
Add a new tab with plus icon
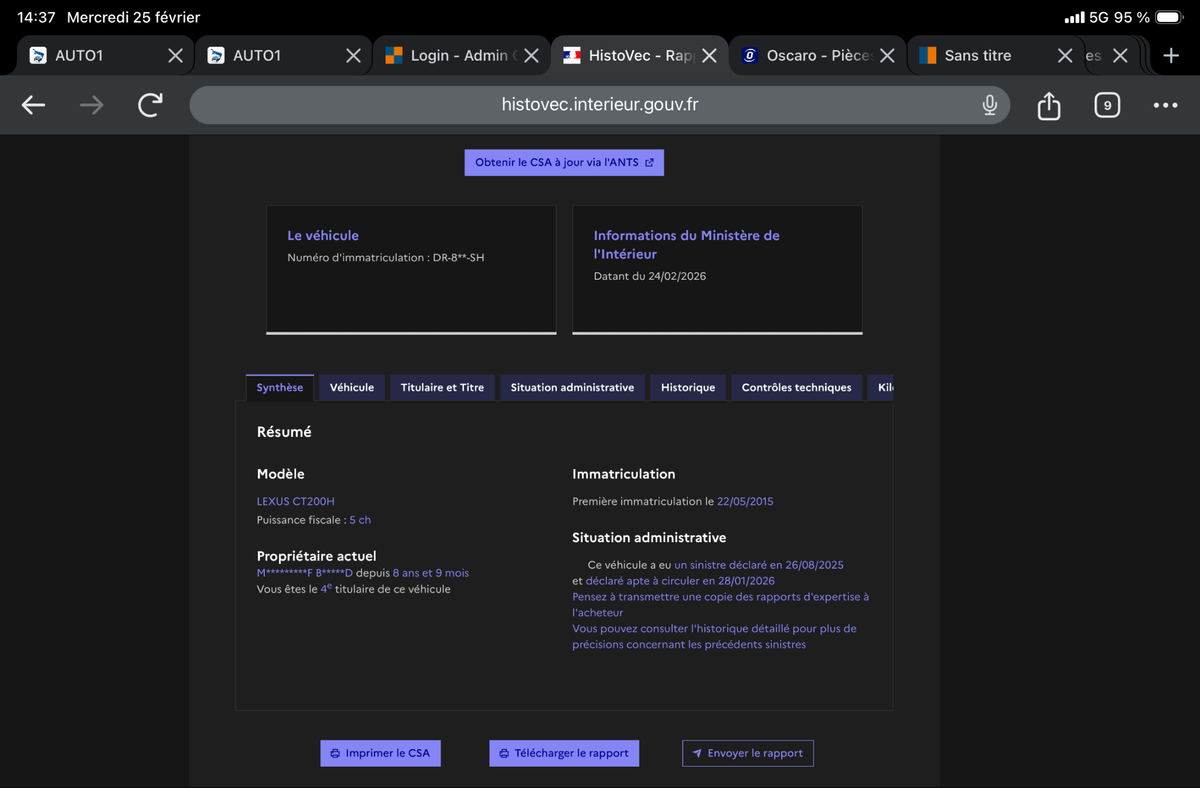[x=1171, y=55]
